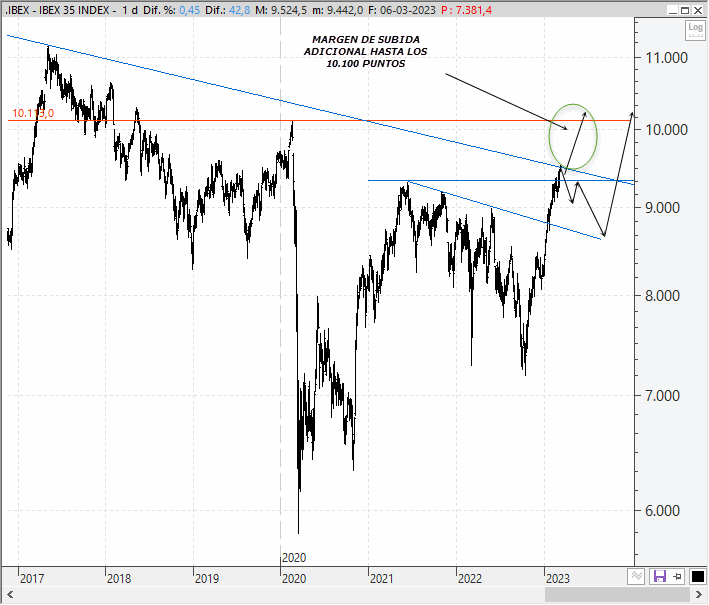Click the 'M: 9.524,5' maximum value
709x605 pixels.
281,10
